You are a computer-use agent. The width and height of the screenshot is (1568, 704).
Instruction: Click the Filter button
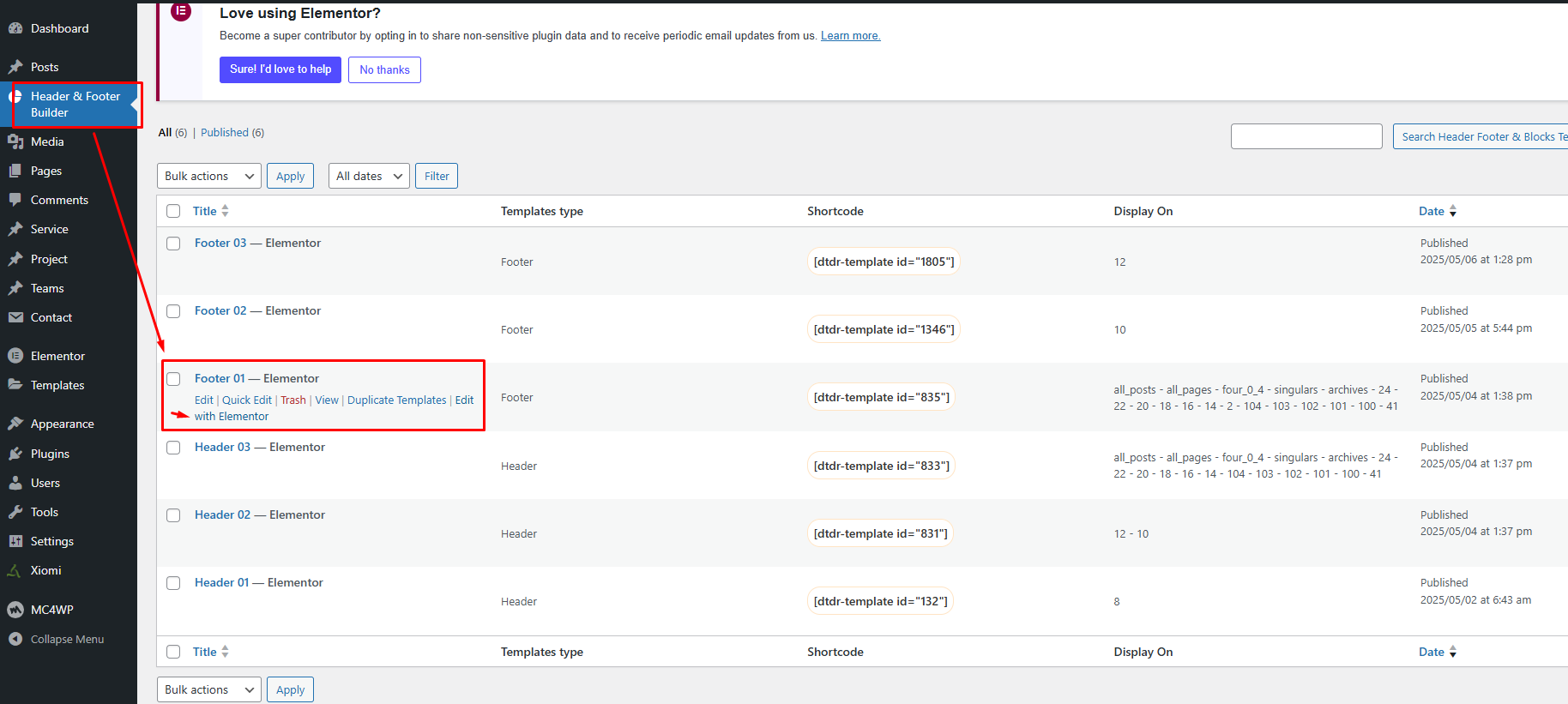click(x=437, y=176)
